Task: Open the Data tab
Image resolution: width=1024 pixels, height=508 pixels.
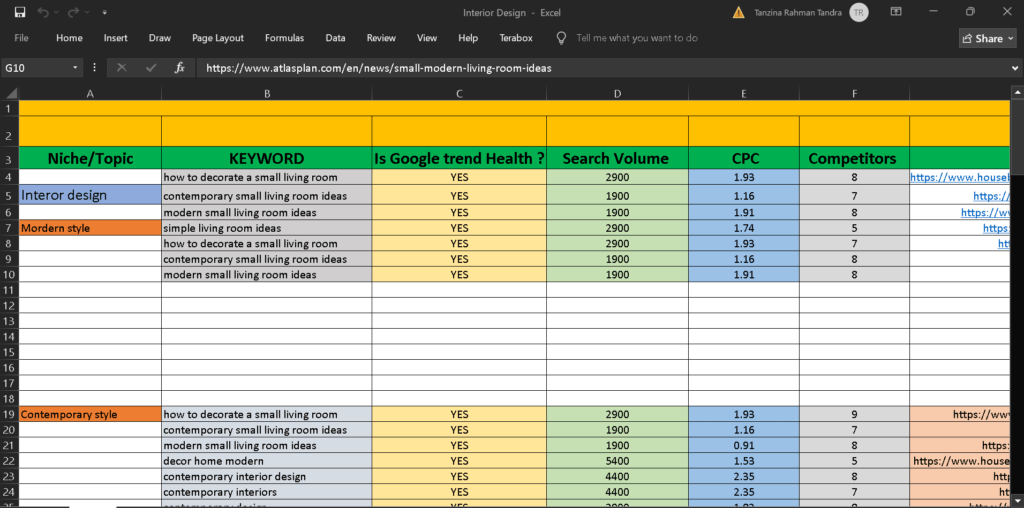Action: click(336, 38)
